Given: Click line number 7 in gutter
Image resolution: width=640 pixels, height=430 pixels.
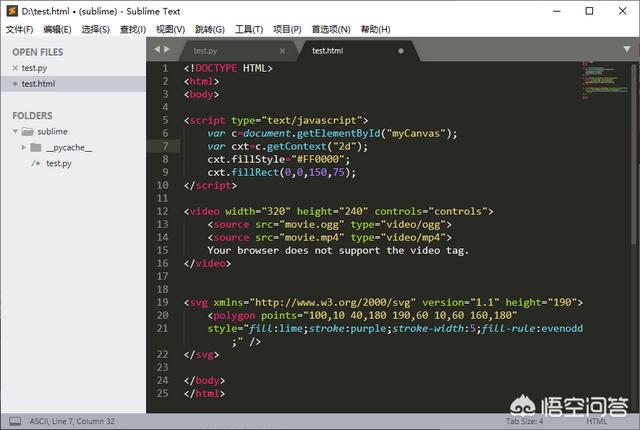Looking at the screenshot, I should point(165,146).
